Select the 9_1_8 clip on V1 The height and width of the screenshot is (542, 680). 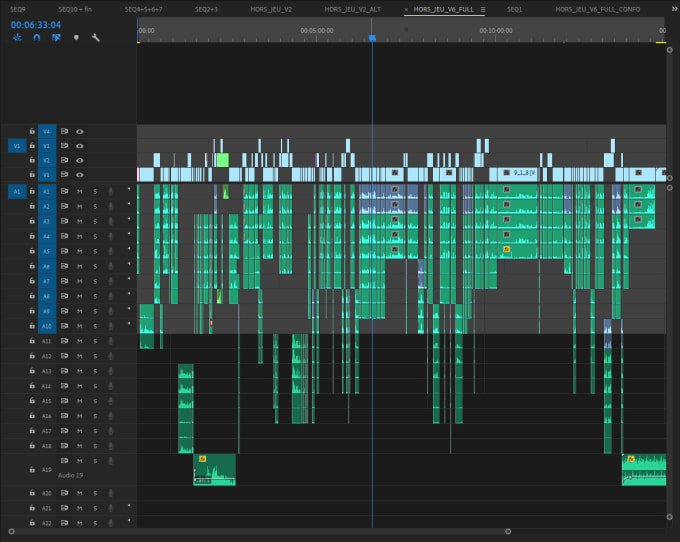pos(517,173)
